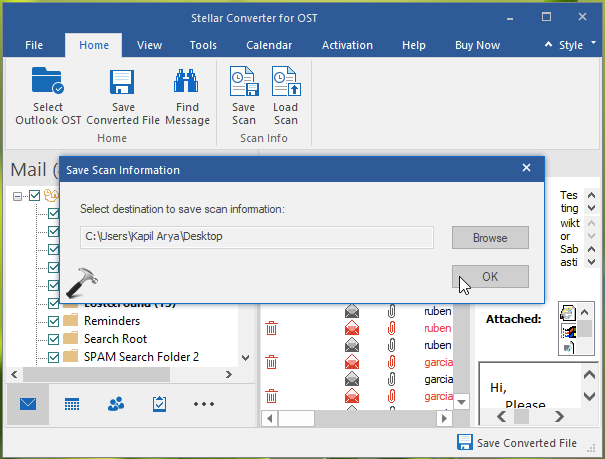Click up arrow in message body preview
Viewport: 605px width, 459px height.
(589, 374)
